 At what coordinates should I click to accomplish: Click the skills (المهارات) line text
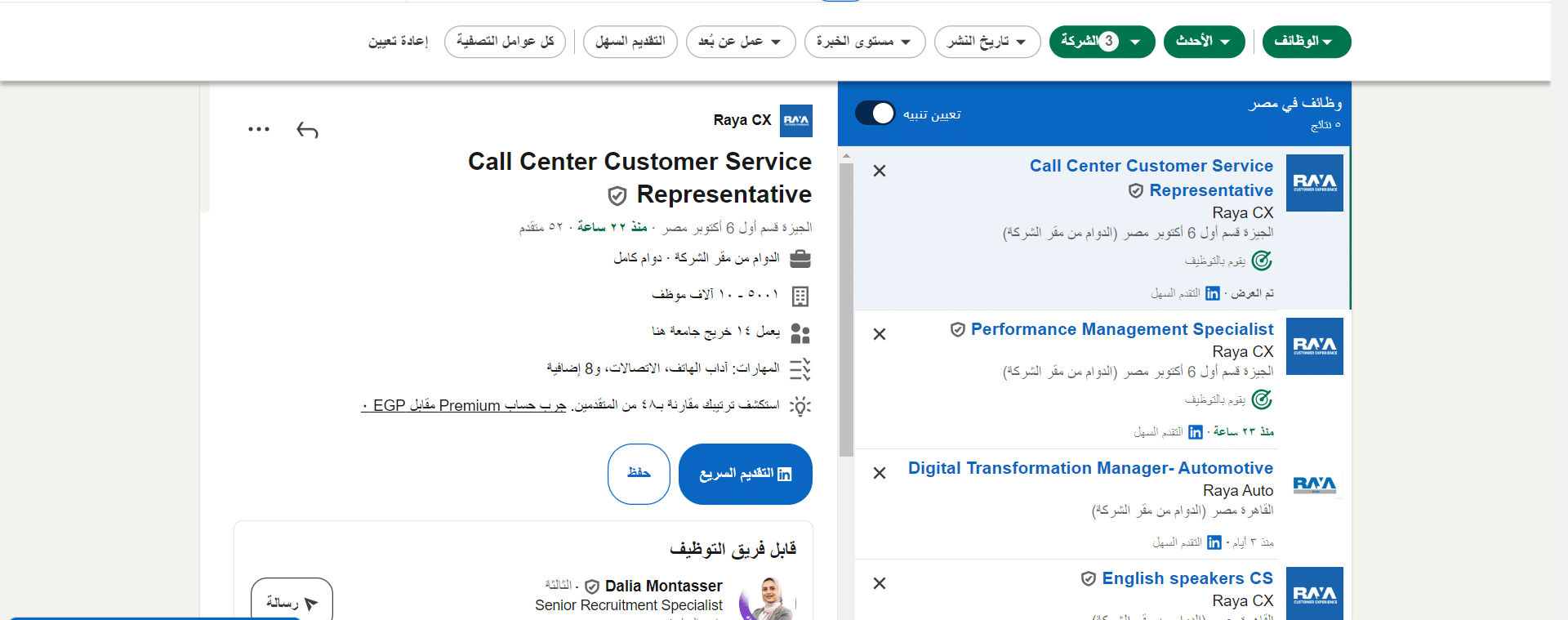(x=663, y=368)
